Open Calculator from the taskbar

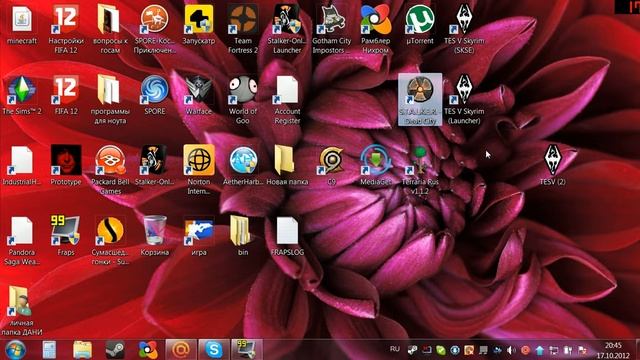(x=49, y=350)
